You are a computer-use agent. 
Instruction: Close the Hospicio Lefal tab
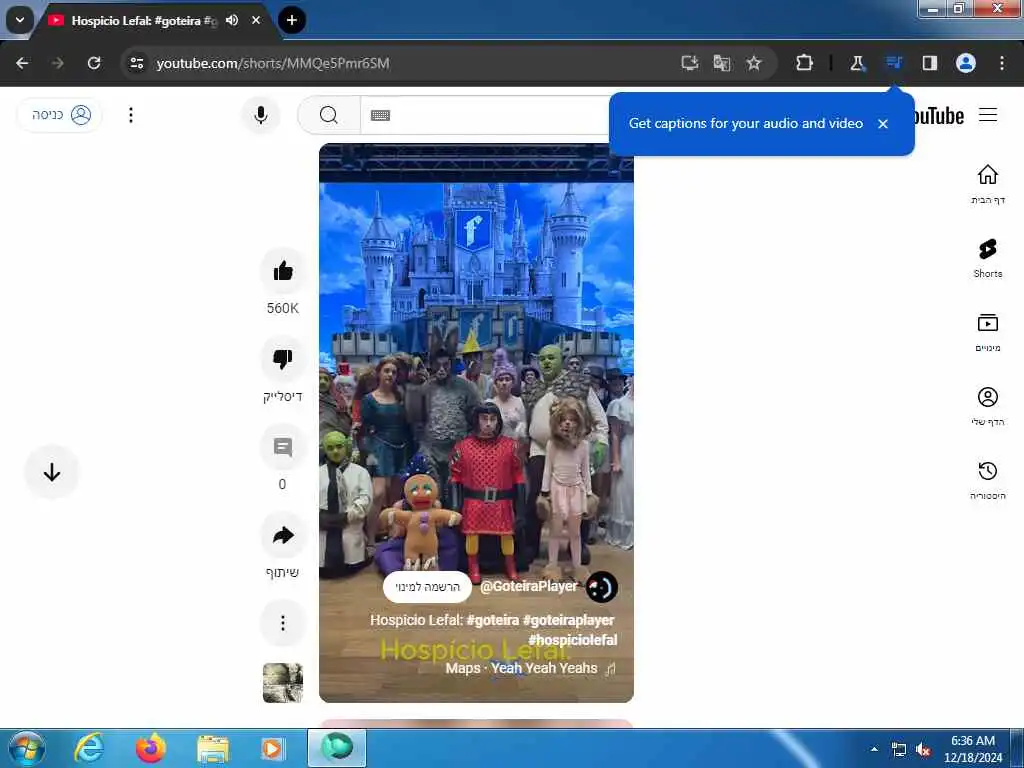(x=256, y=20)
